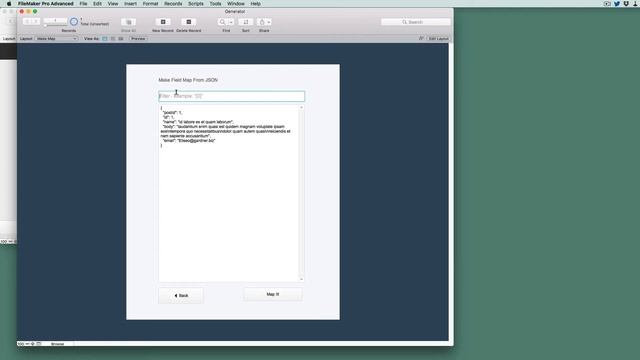Switch to List view icon
This screenshot has height=360, width=640.
tap(113, 39)
